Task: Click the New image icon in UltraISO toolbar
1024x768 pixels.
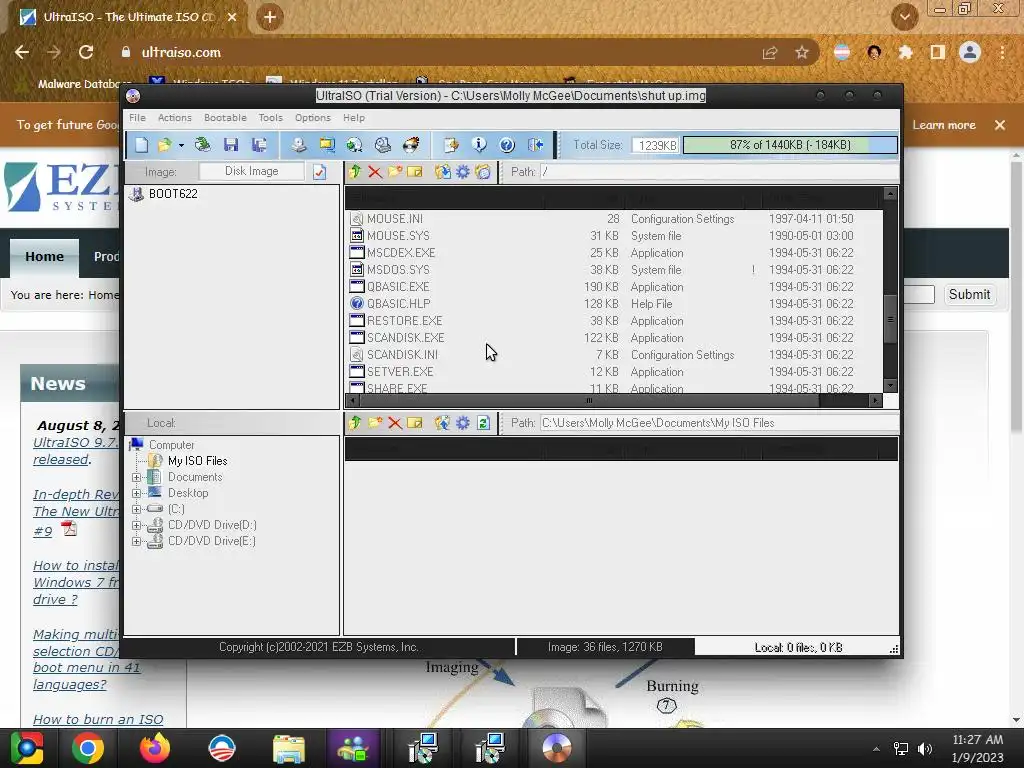Action: (141, 145)
